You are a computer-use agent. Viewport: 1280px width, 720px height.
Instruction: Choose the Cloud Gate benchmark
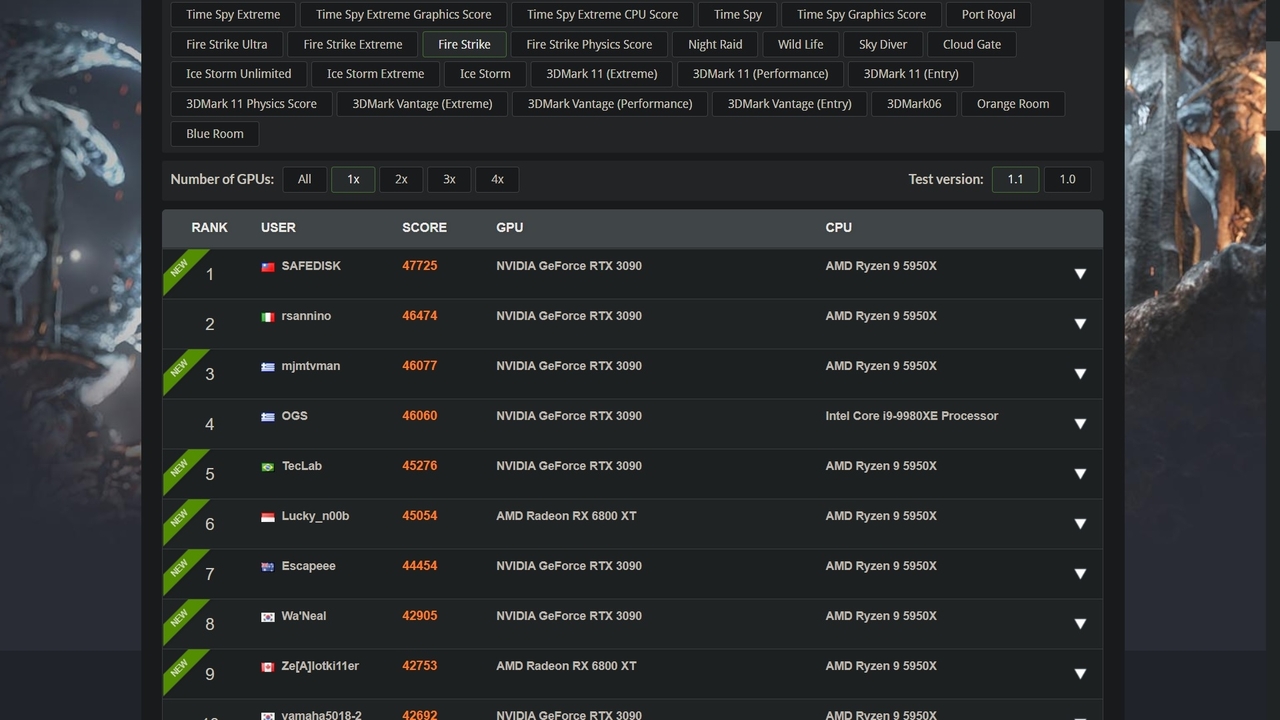click(x=972, y=45)
